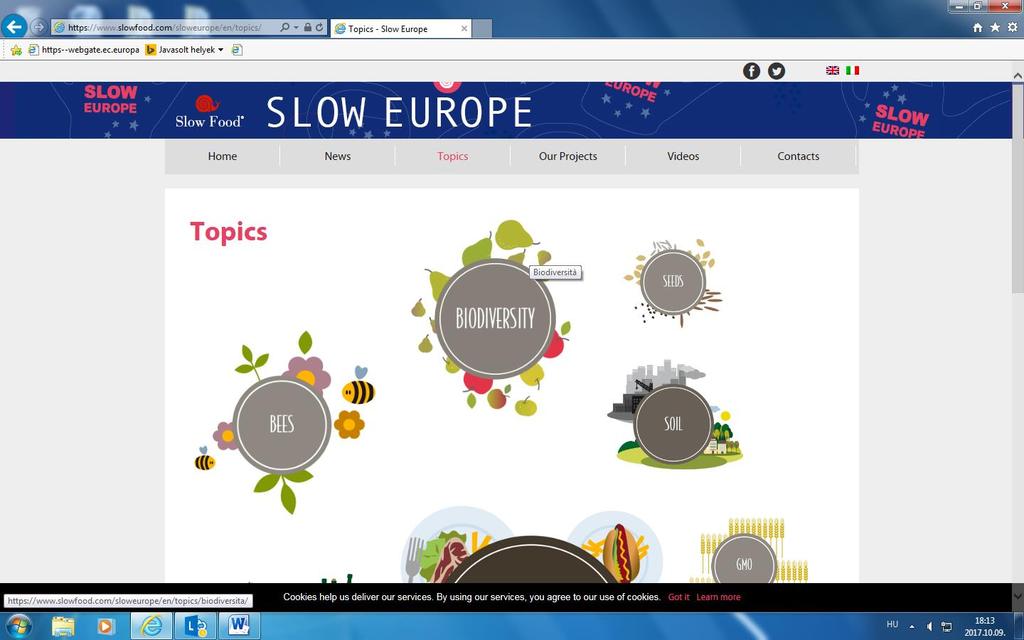
Task: Open the https--webgate.ec.europa favorite
Action: [84, 50]
